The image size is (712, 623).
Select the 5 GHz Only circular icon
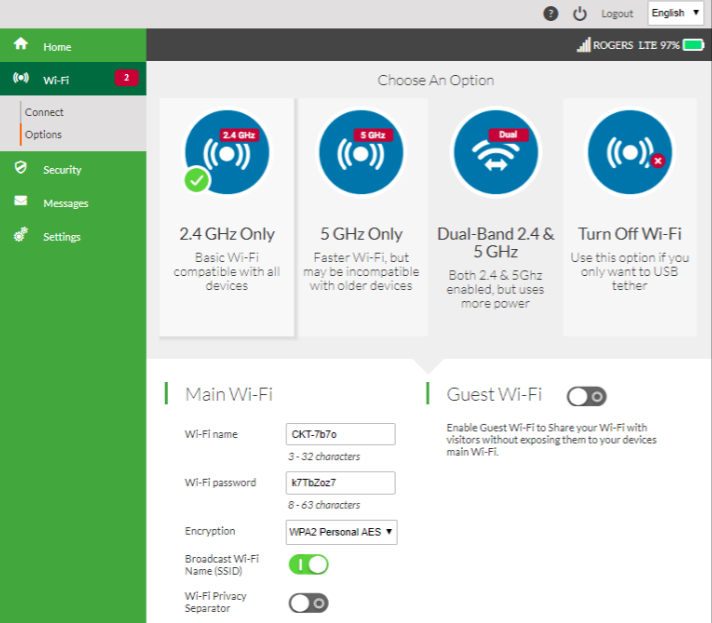pos(361,152)
